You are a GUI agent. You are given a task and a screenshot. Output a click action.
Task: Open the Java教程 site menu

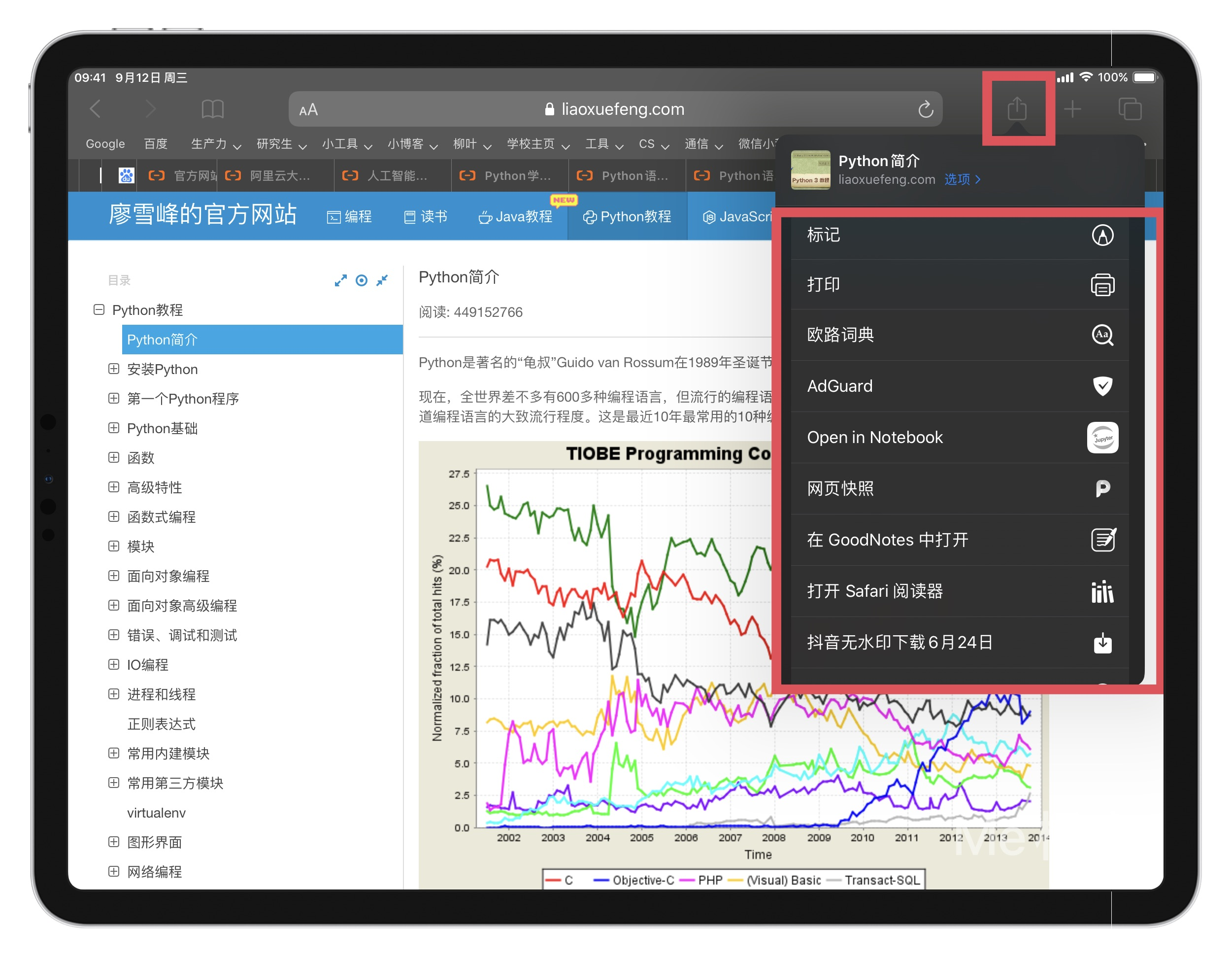point(515,217)
